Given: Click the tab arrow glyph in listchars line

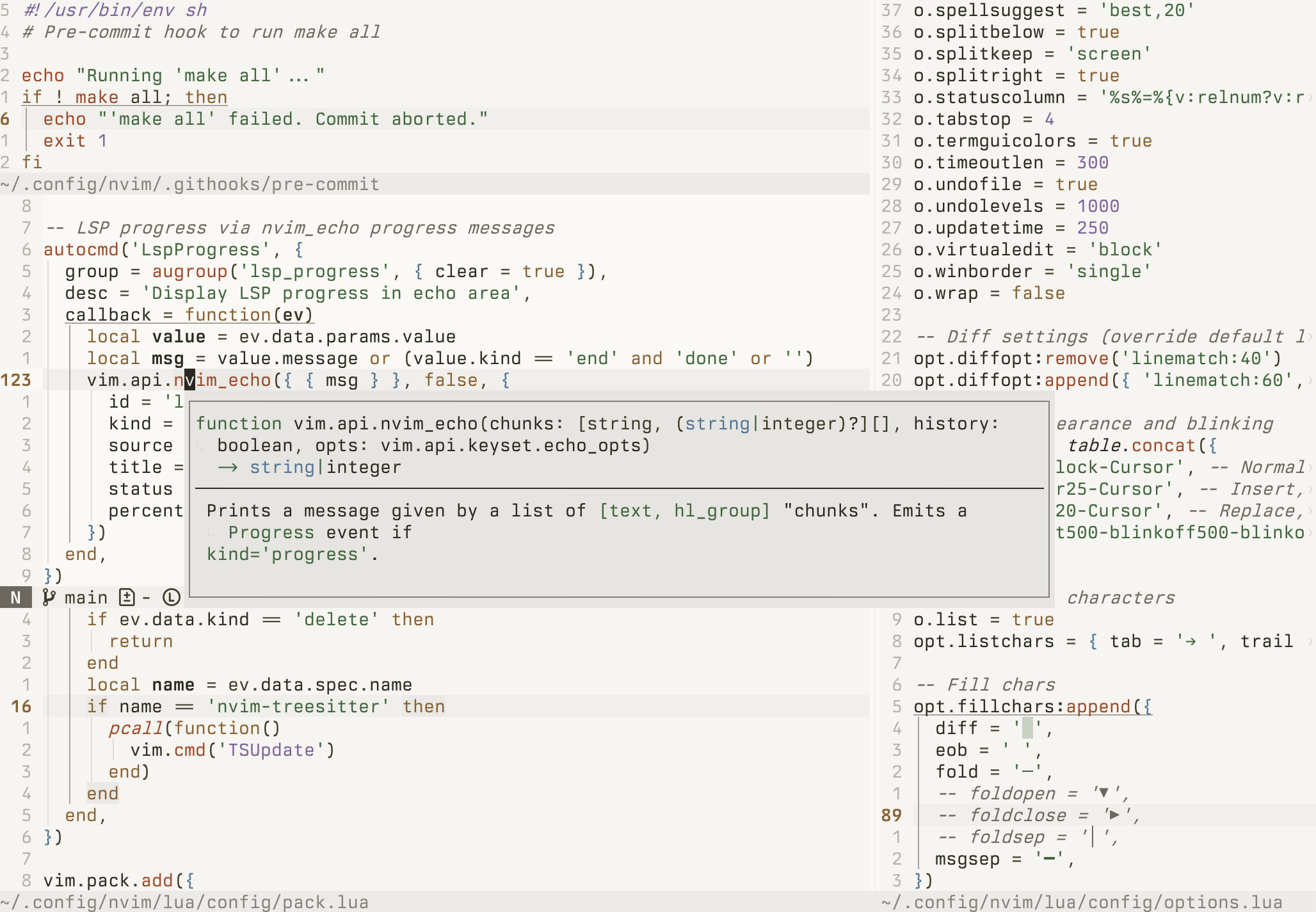Looking at the screenshot, I should [x=1190, y=641].
